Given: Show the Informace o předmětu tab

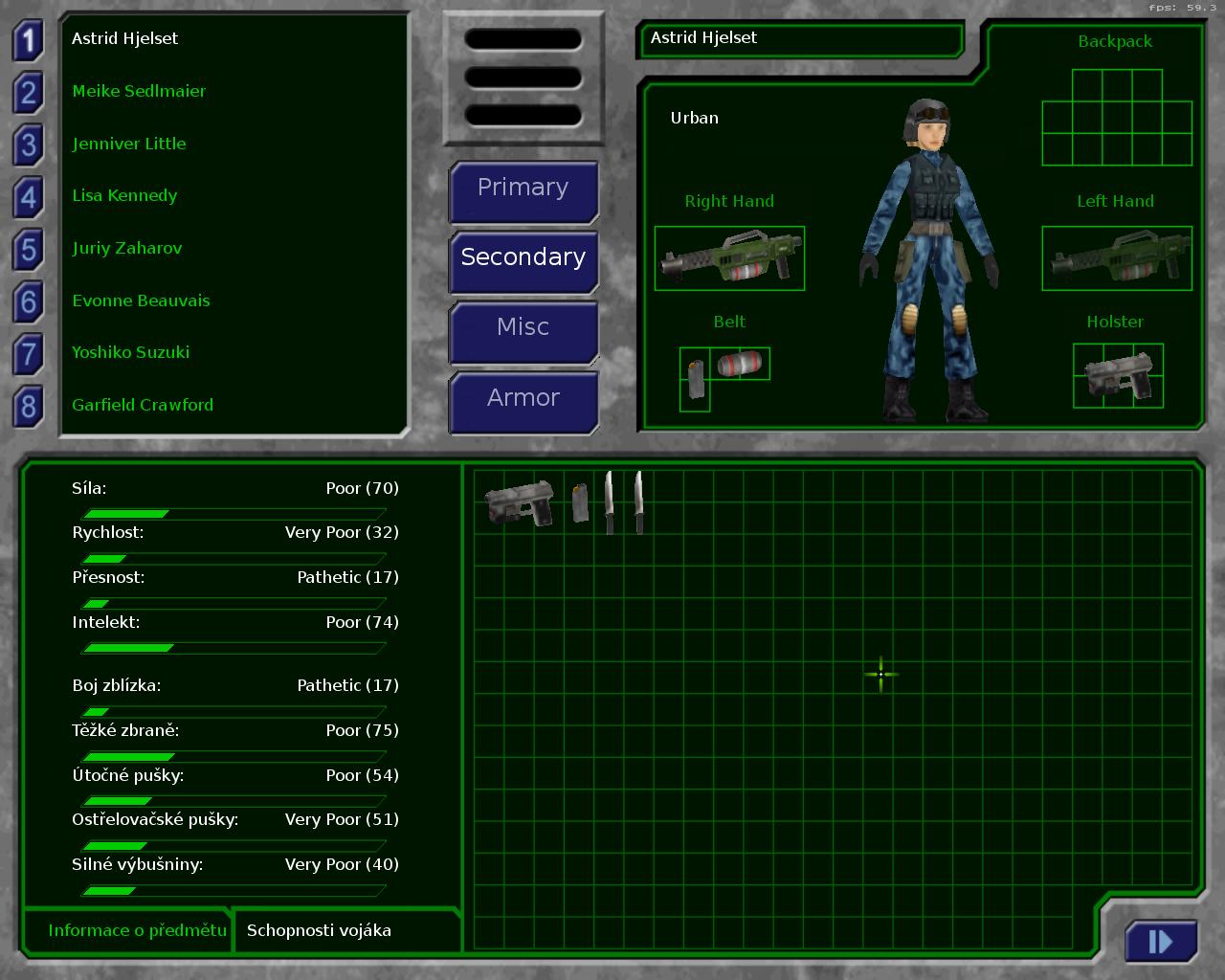Looking at the screenshot, I should [x=137, y=930].
